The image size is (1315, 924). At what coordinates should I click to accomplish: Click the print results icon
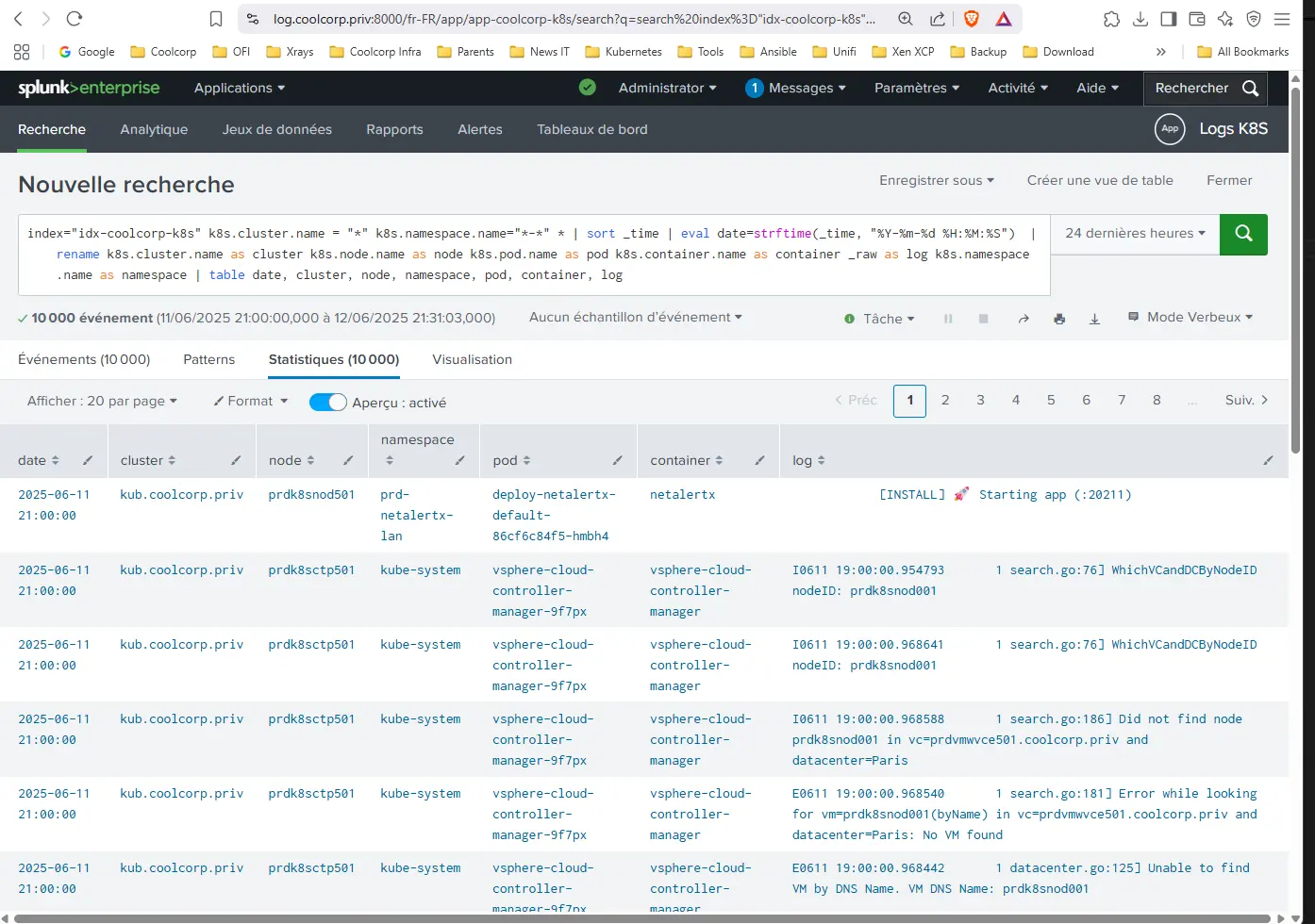coord(1059,319)
